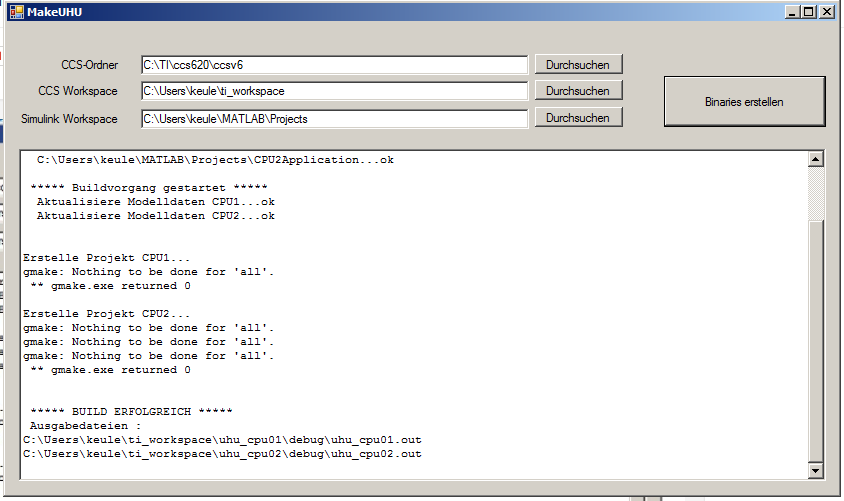Click the 'Buildvorgang gestartet' log line
Image resolution: width=844 pixels, height=501 pixels.
(x=149, y=188)
